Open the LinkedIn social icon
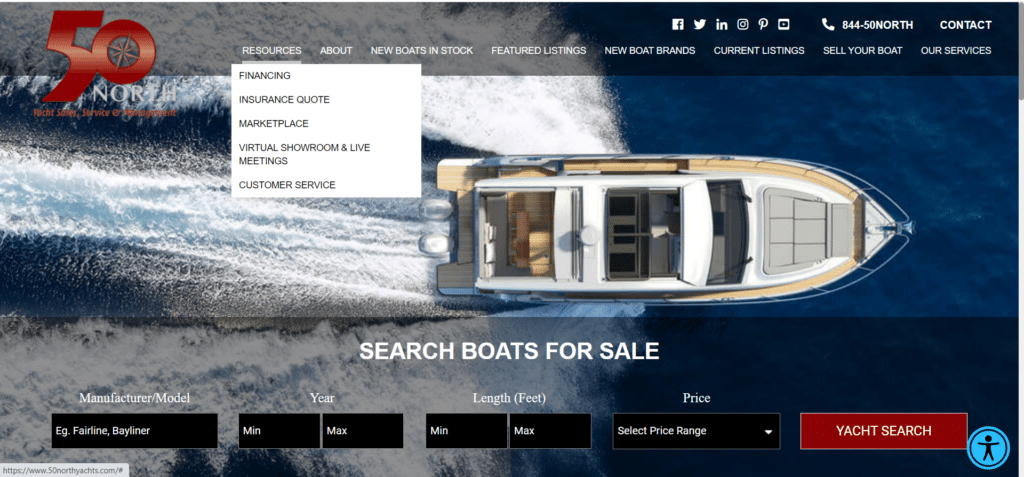 click(721, 25)
